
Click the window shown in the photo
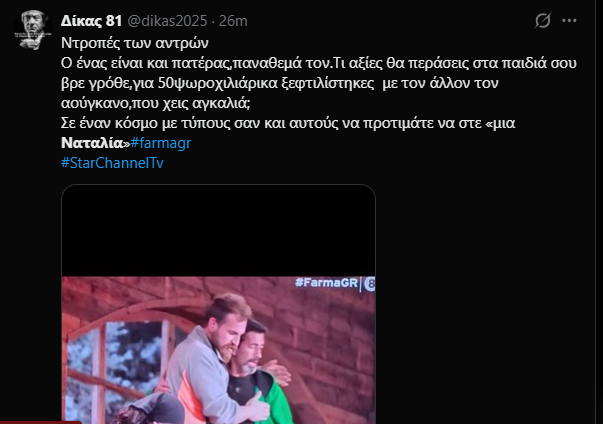tap(115, 365)
